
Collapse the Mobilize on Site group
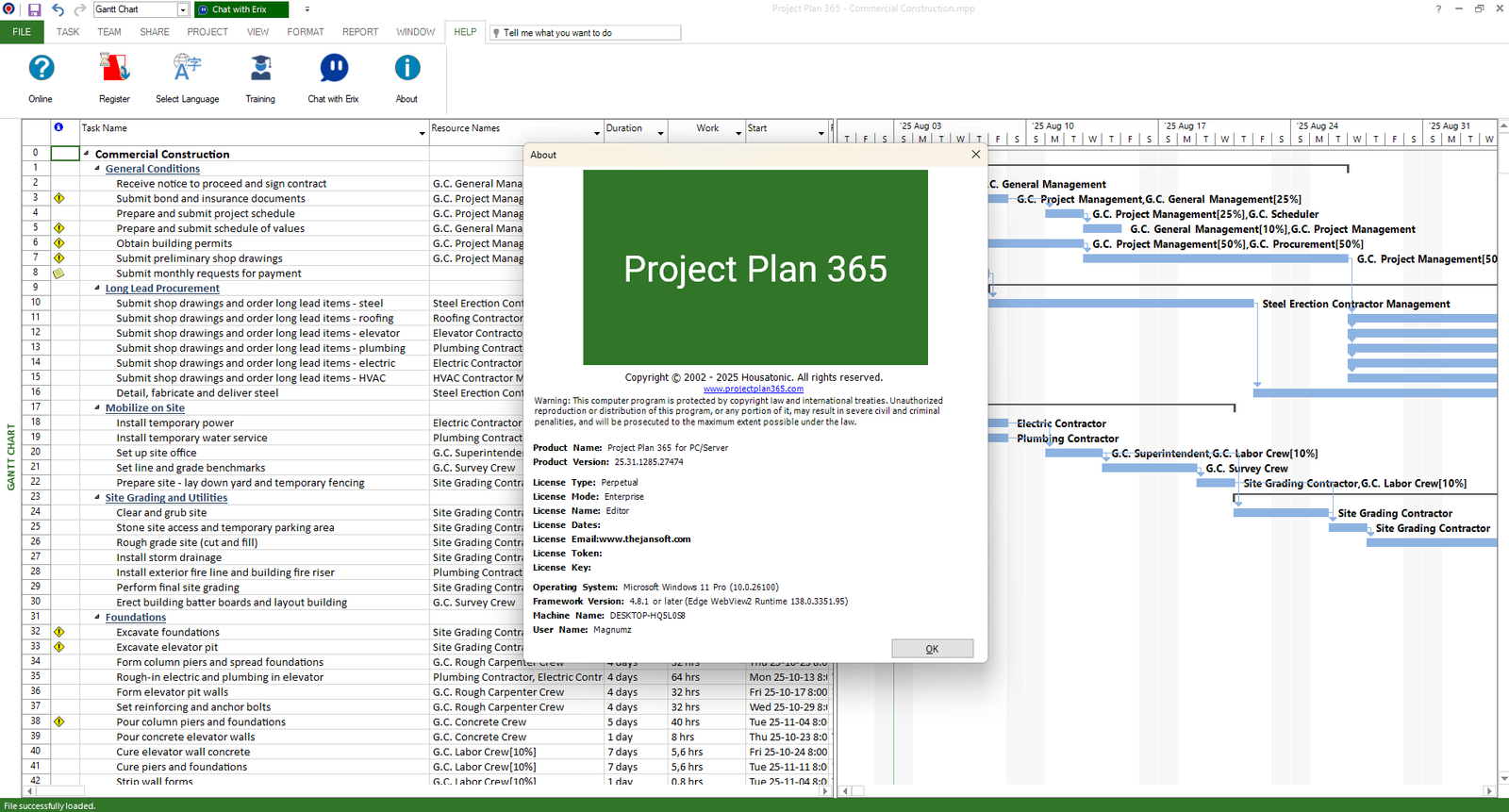[97, 408]
